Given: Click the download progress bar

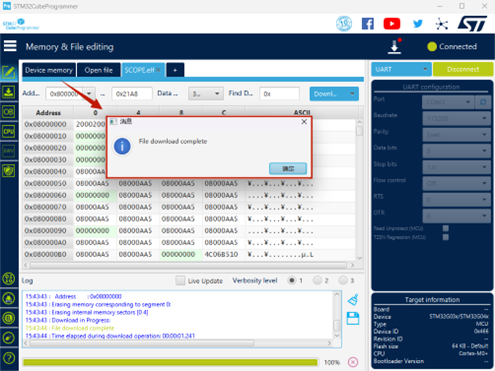Looking at the screenshot, I should point(170,362).
